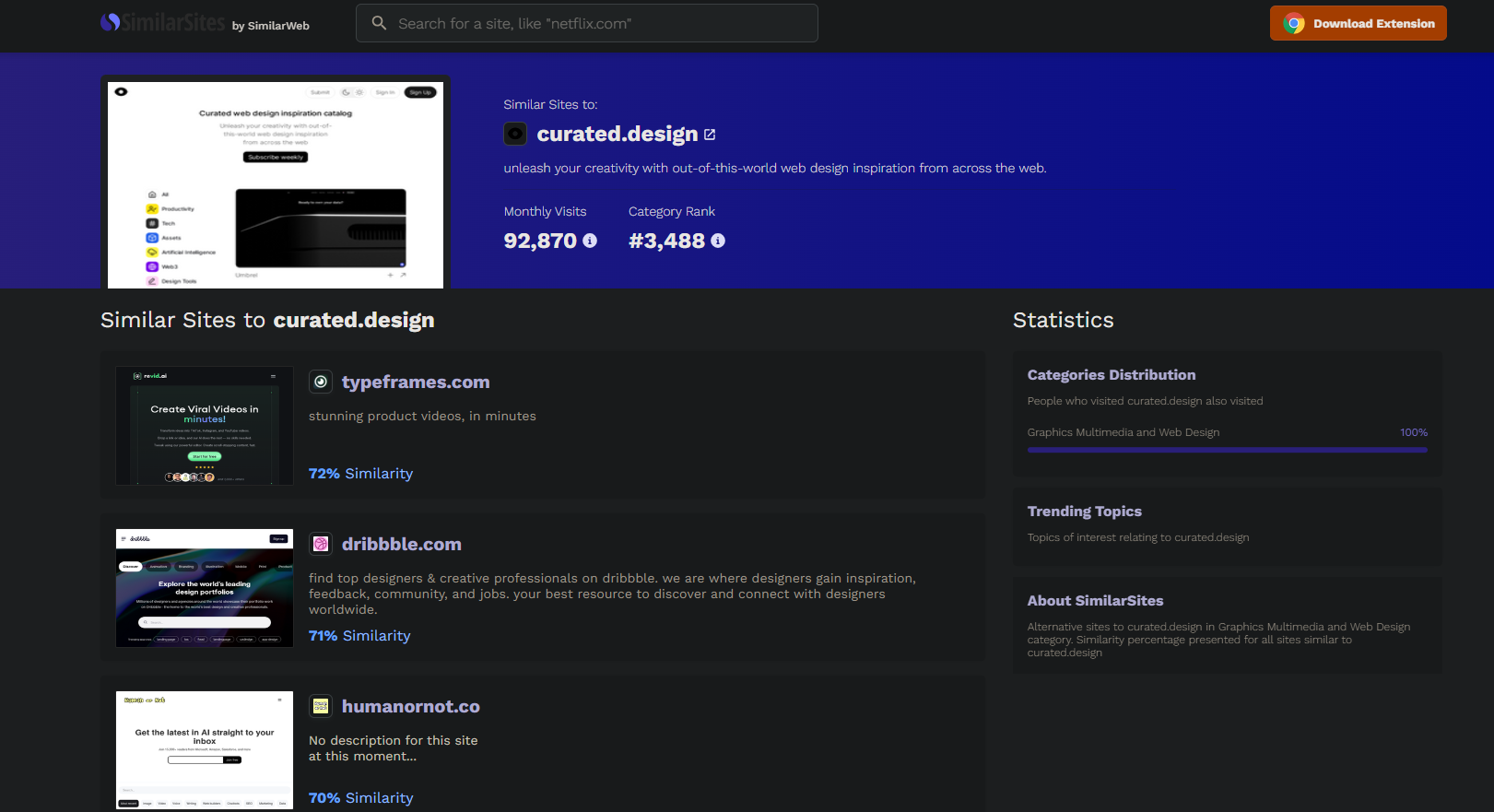Click the curated.design favicon in header
This screenshot has width=1494, height=812.
(515, 134)
